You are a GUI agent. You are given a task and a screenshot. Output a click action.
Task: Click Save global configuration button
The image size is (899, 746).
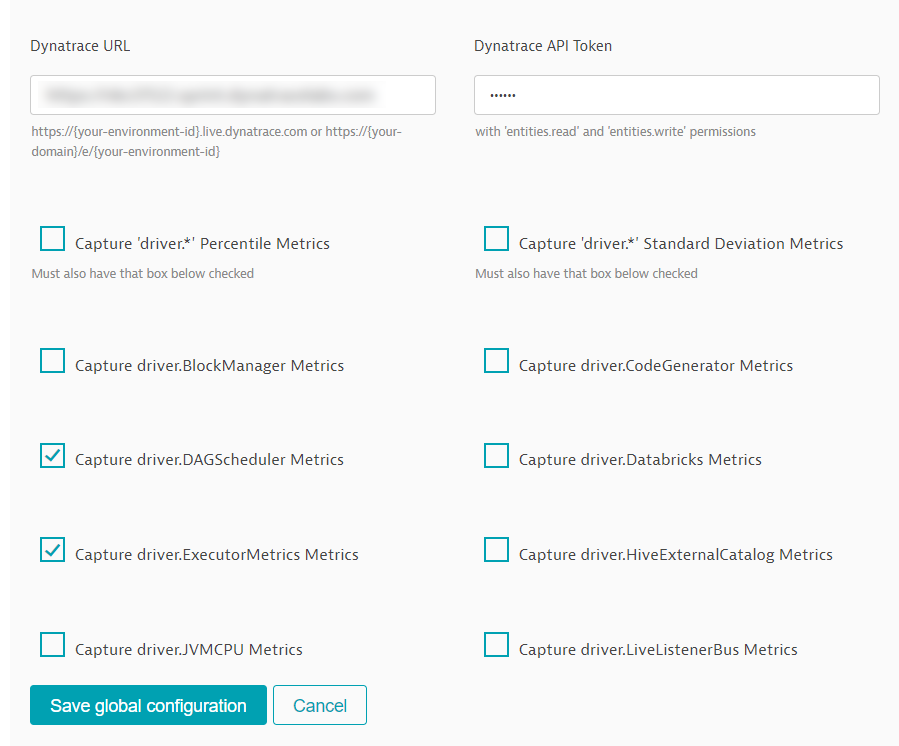click(148, 705)
